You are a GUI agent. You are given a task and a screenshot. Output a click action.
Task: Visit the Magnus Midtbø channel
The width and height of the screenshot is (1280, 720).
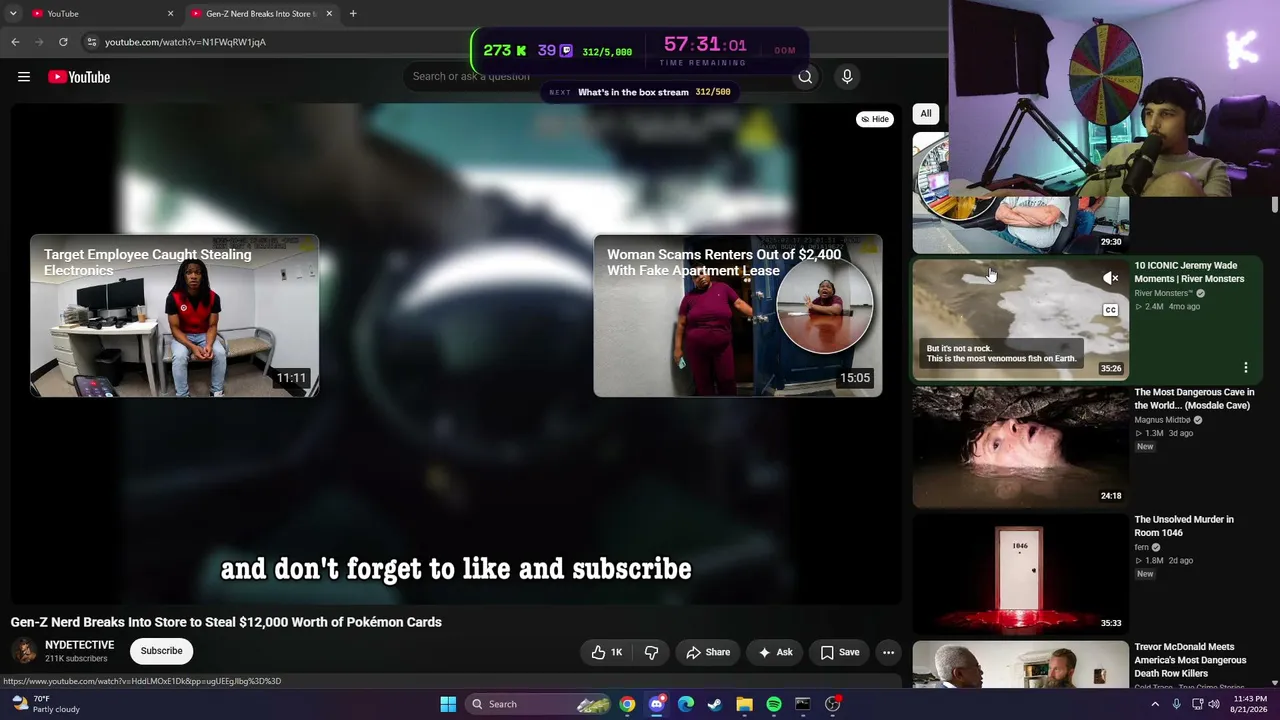point(1163,420)
